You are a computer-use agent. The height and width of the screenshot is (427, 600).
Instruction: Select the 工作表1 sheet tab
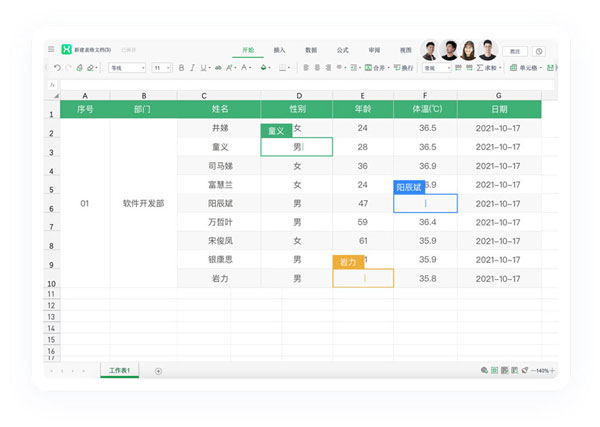click(120, 371)
